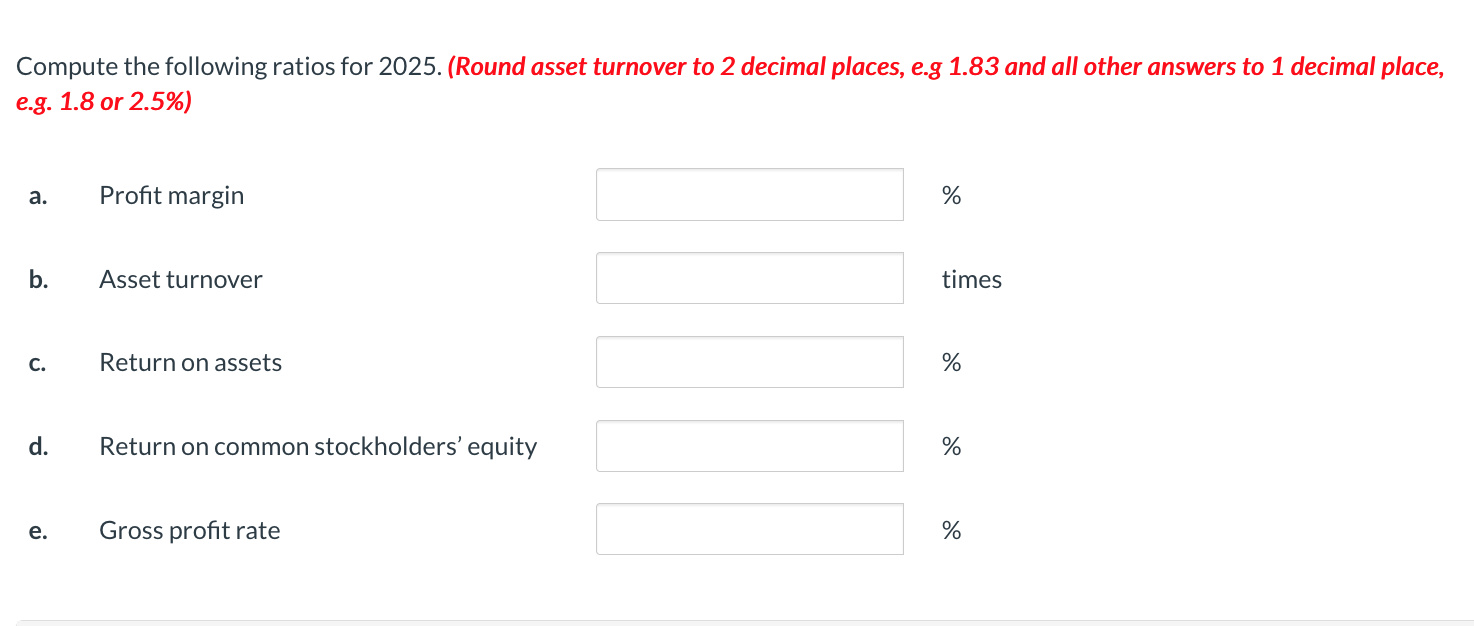
Task: Select the Return on assets label text
Action: [190, 362]
